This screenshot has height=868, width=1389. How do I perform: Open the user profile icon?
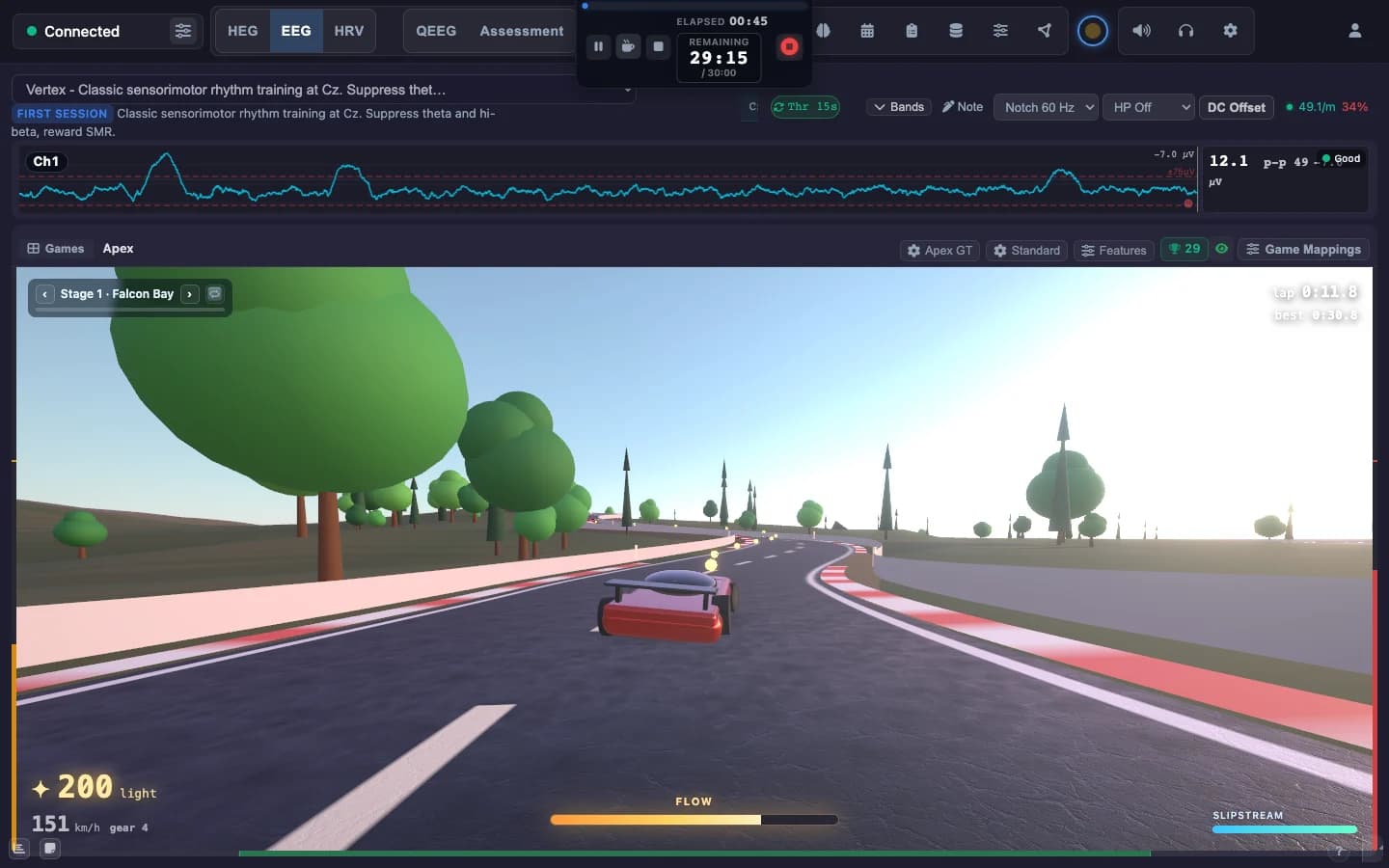(x=1354, y=31)
